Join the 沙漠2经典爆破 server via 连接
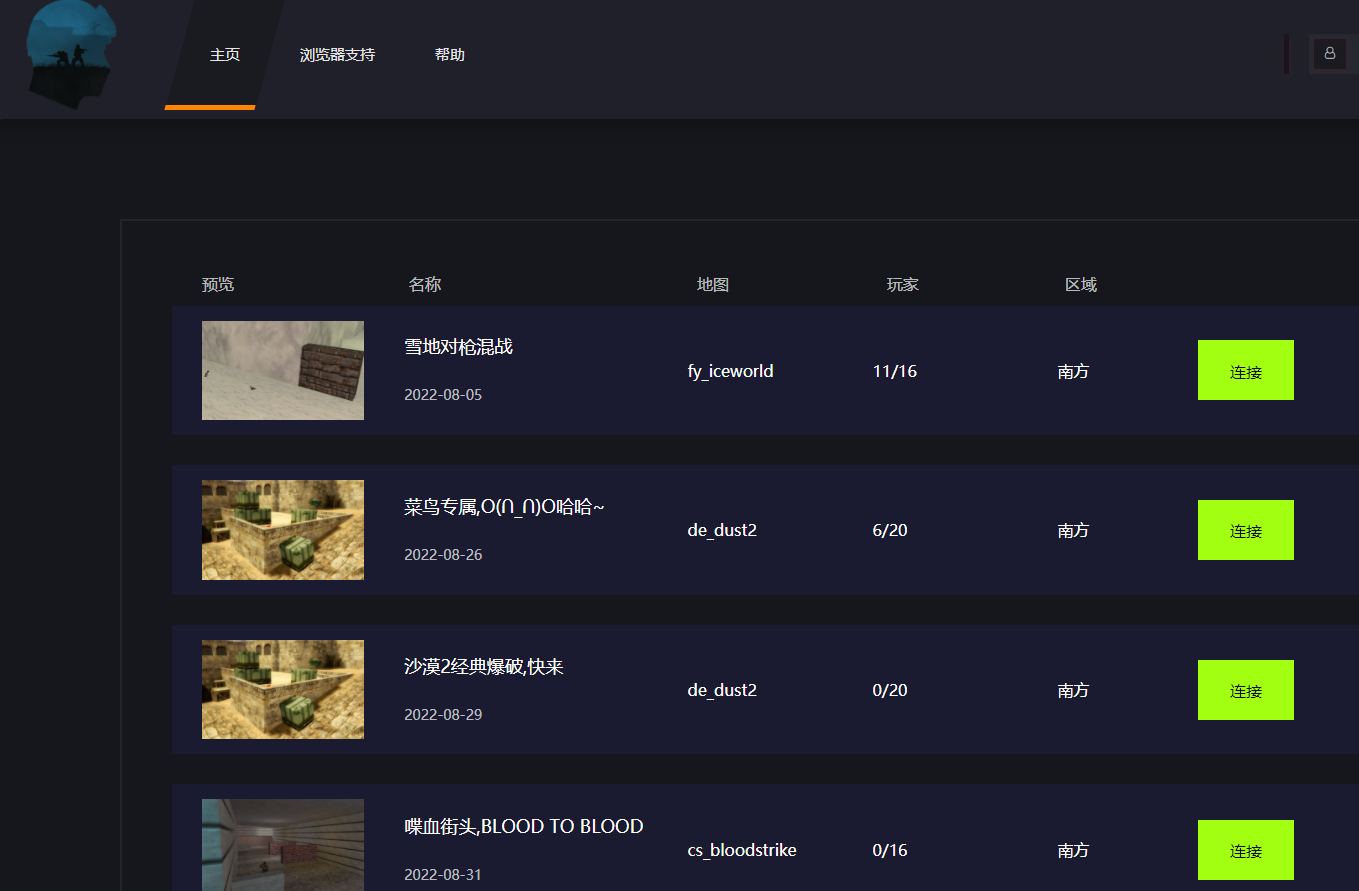 (1245, 690)
